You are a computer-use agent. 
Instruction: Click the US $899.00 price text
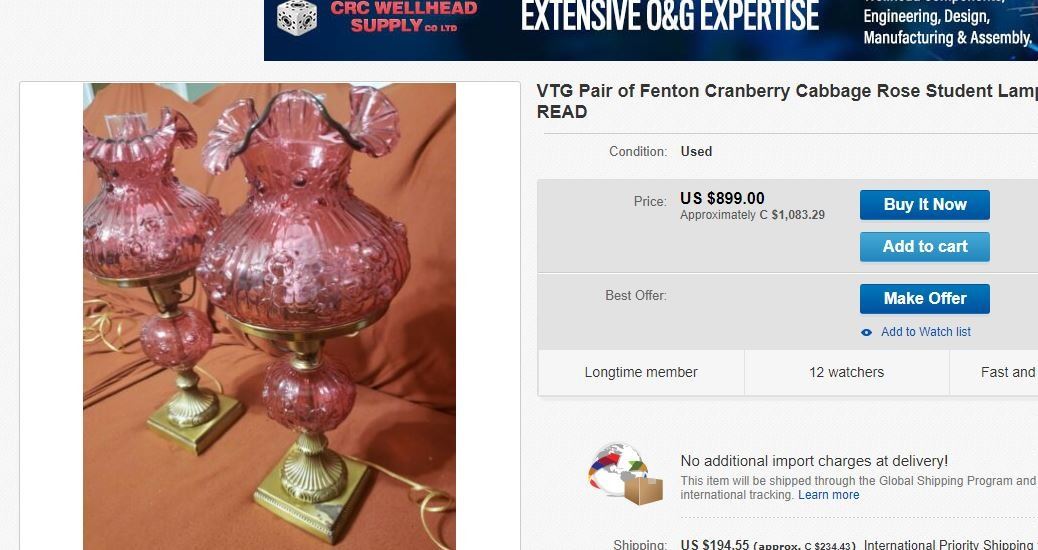point(722,199)
